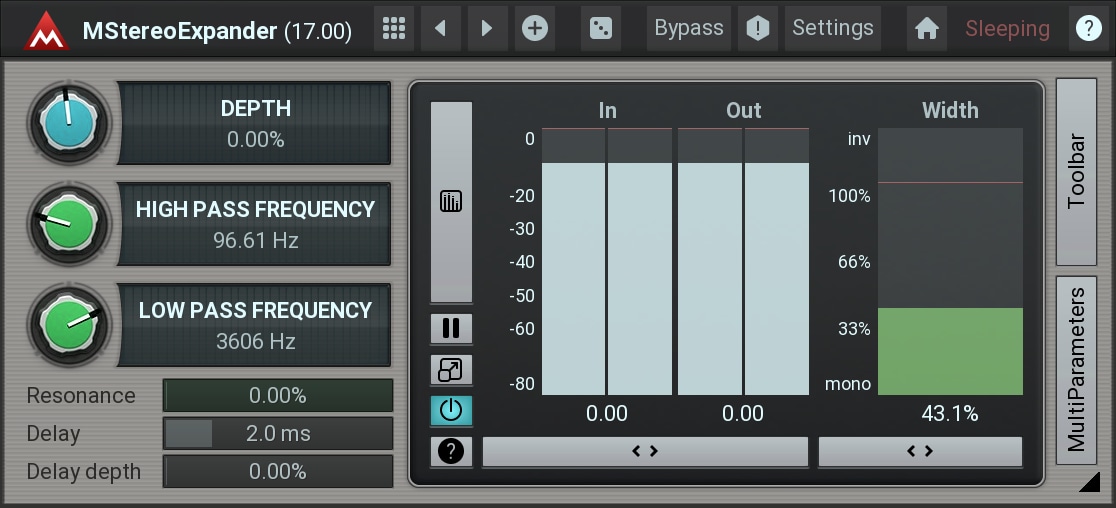Click the Delay slider field
The image size is (1116, 508).
[x=278, y=433]
